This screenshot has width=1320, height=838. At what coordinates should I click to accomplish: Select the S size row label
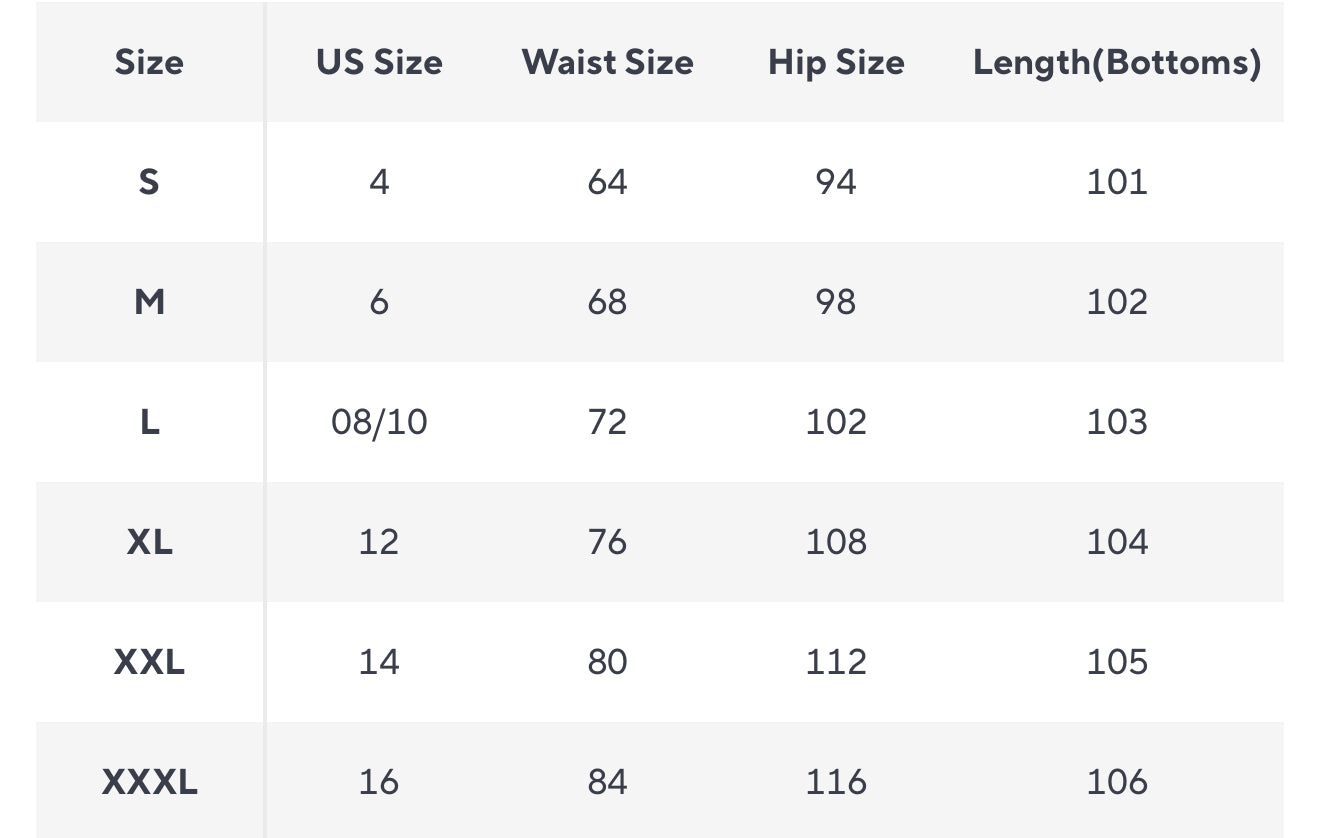149,182
